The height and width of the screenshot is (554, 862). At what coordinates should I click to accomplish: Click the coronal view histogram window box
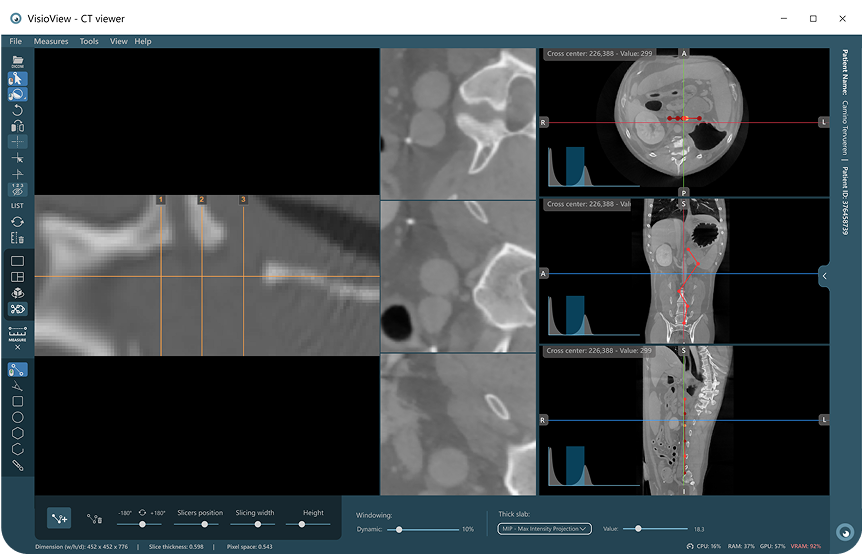pyautogui.click(x=575, y=315)
